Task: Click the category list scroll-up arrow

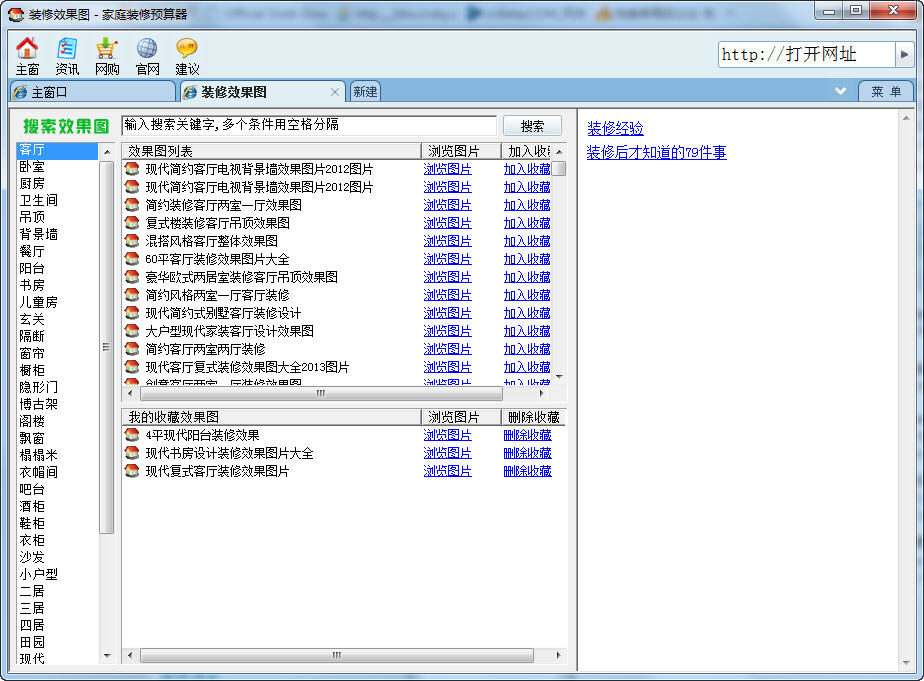Action: click(x=107, y=152)
